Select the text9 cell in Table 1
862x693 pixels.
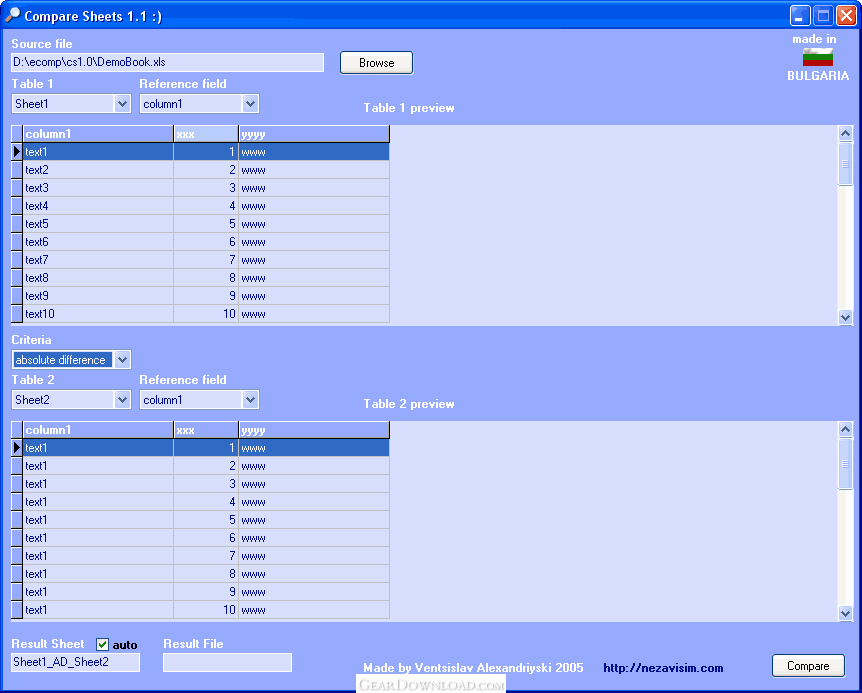tap(98, 296)
